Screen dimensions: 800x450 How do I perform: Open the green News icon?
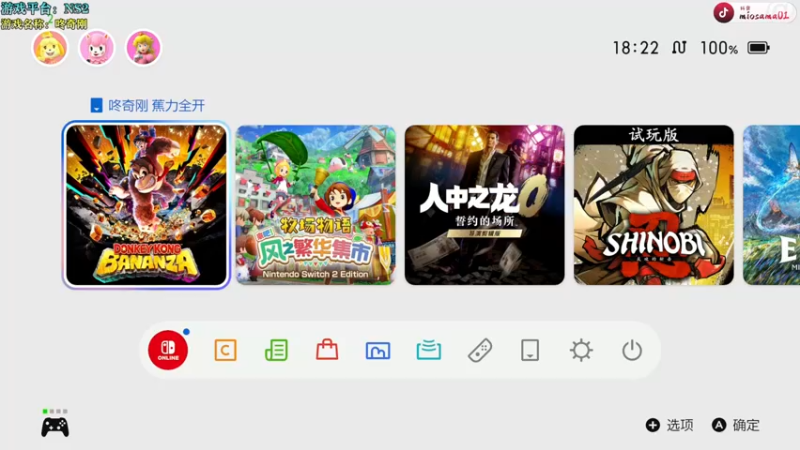coord(276,351)
